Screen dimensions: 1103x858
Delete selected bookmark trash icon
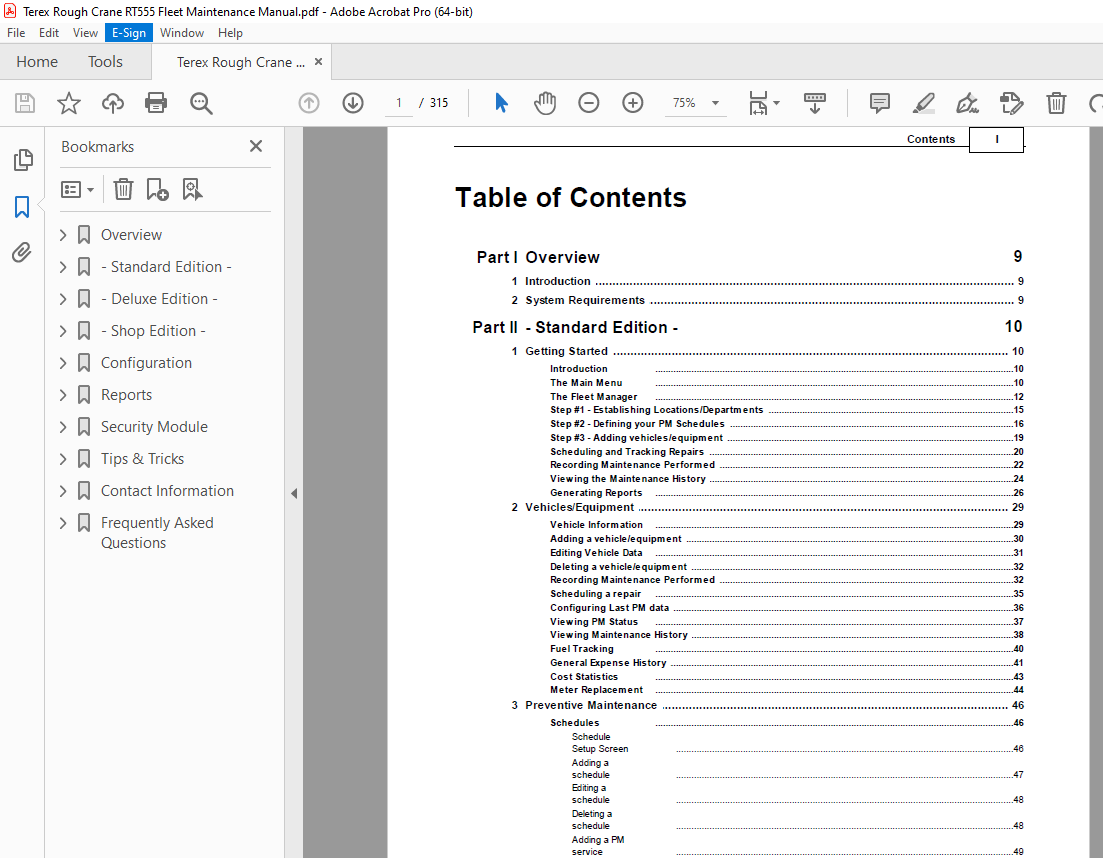(123, 189)
